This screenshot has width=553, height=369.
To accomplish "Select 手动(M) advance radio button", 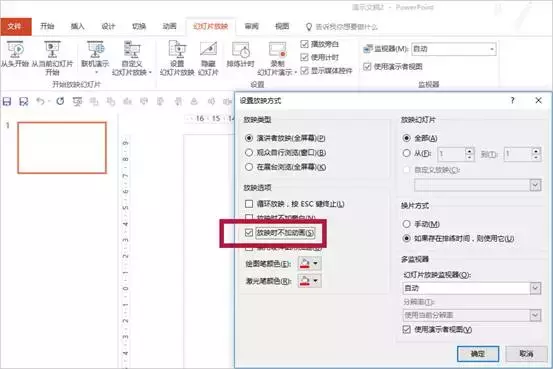I will pyautogui.click(x=406, y=224).
